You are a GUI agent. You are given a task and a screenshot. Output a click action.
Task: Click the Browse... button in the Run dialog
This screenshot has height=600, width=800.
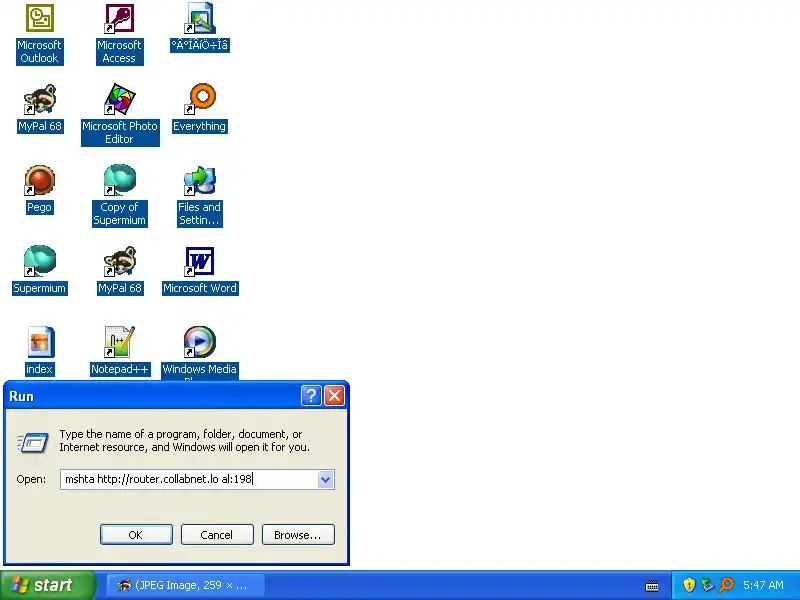tap(298, 535)
